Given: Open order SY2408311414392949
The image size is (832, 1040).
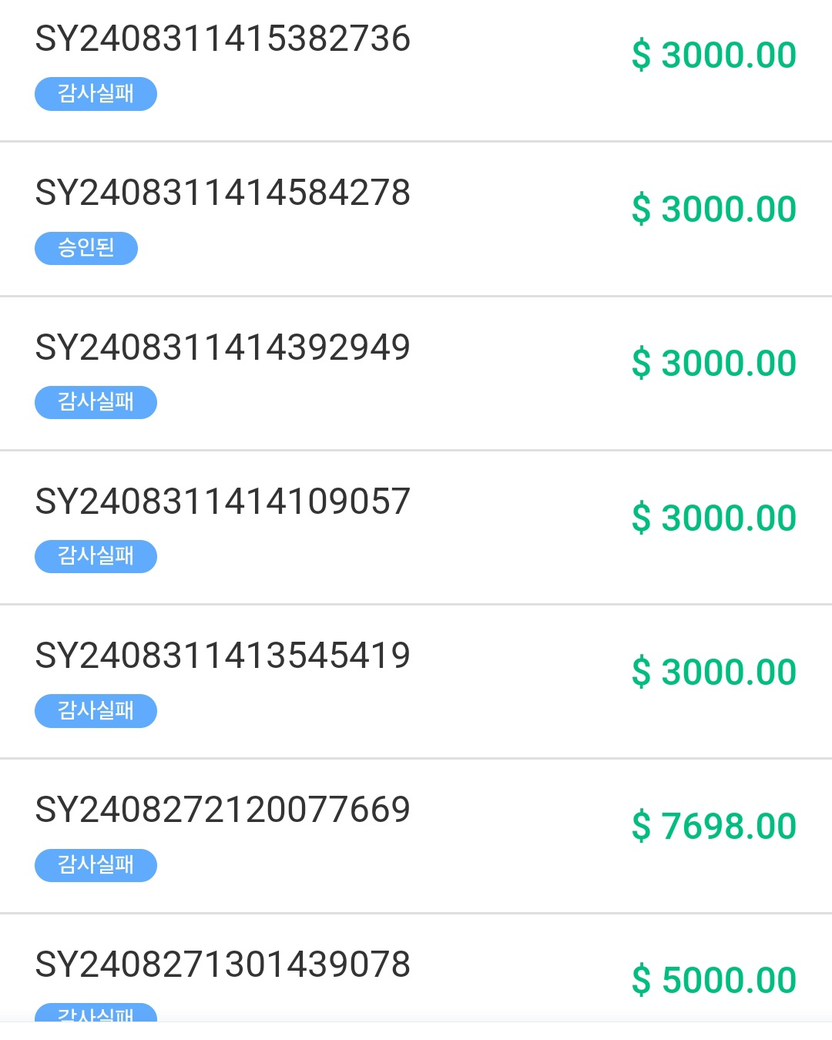Looking at the screenshot, I should coord(223,348).
